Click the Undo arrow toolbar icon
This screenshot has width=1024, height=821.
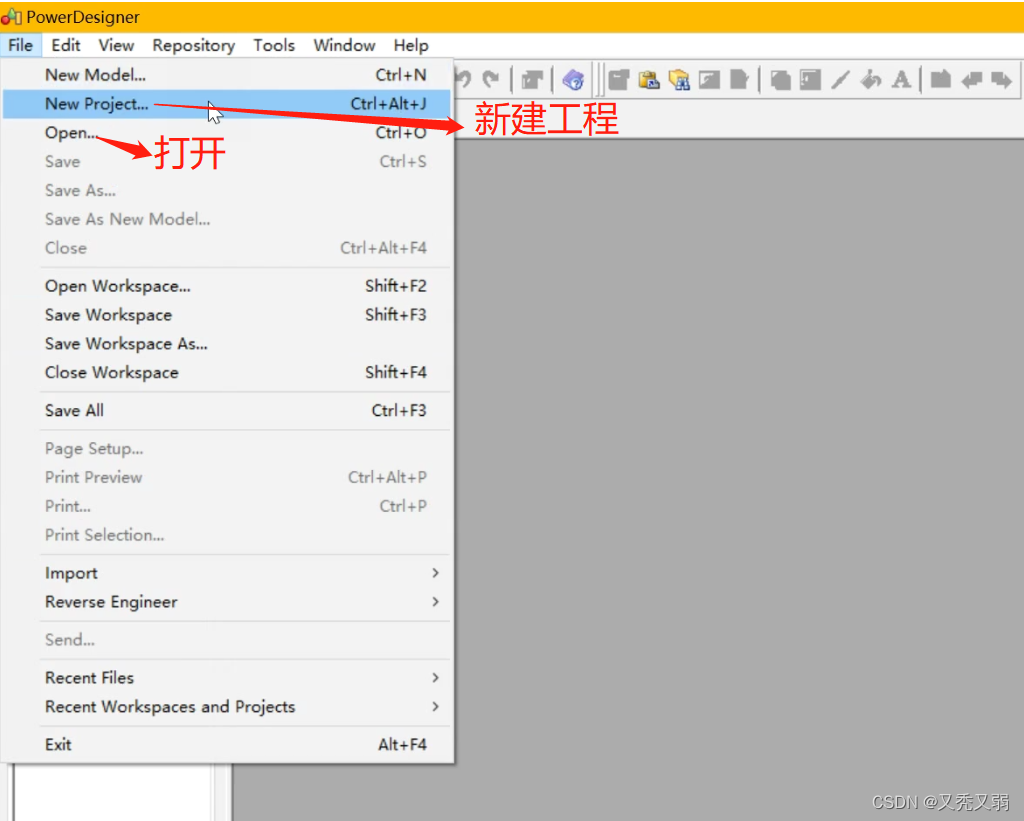click(x=463, y=80)
